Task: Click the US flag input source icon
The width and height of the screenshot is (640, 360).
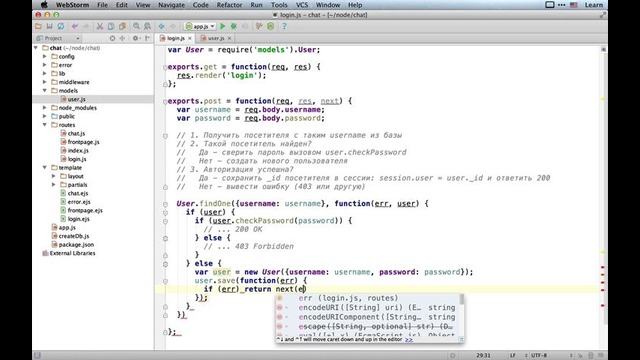Action: pos(573,5)
